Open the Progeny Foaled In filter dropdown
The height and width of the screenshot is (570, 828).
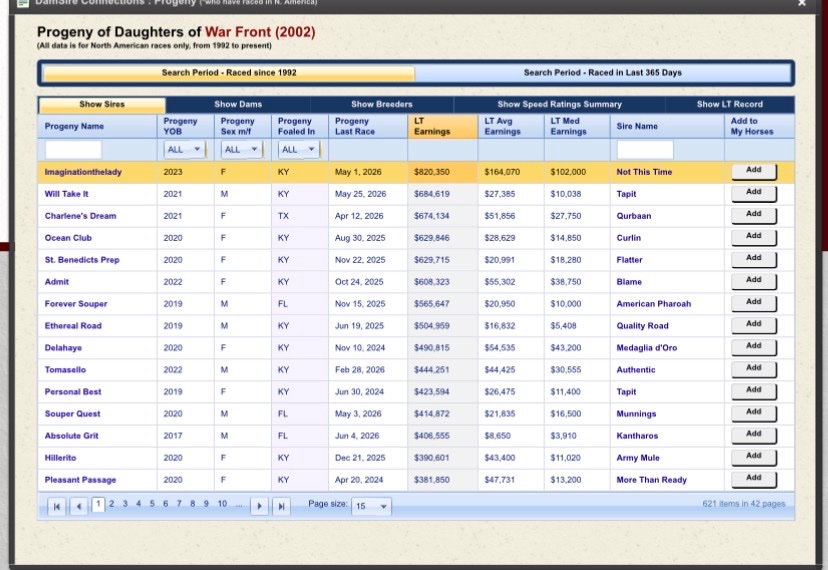click(x=298, y=149)
